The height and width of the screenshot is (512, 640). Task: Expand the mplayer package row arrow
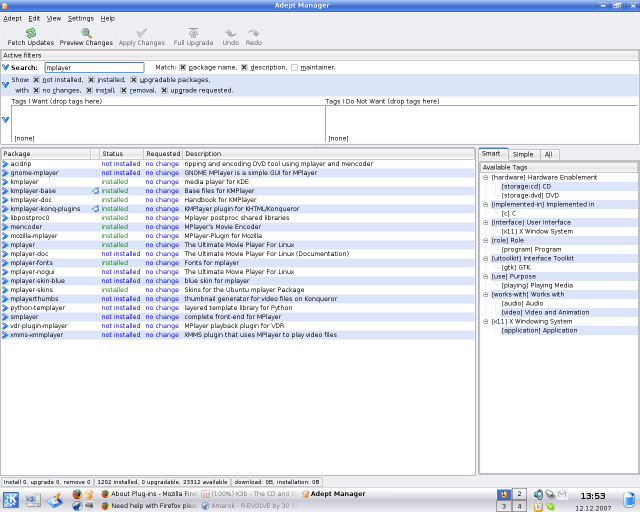click(x=5, y=244)
